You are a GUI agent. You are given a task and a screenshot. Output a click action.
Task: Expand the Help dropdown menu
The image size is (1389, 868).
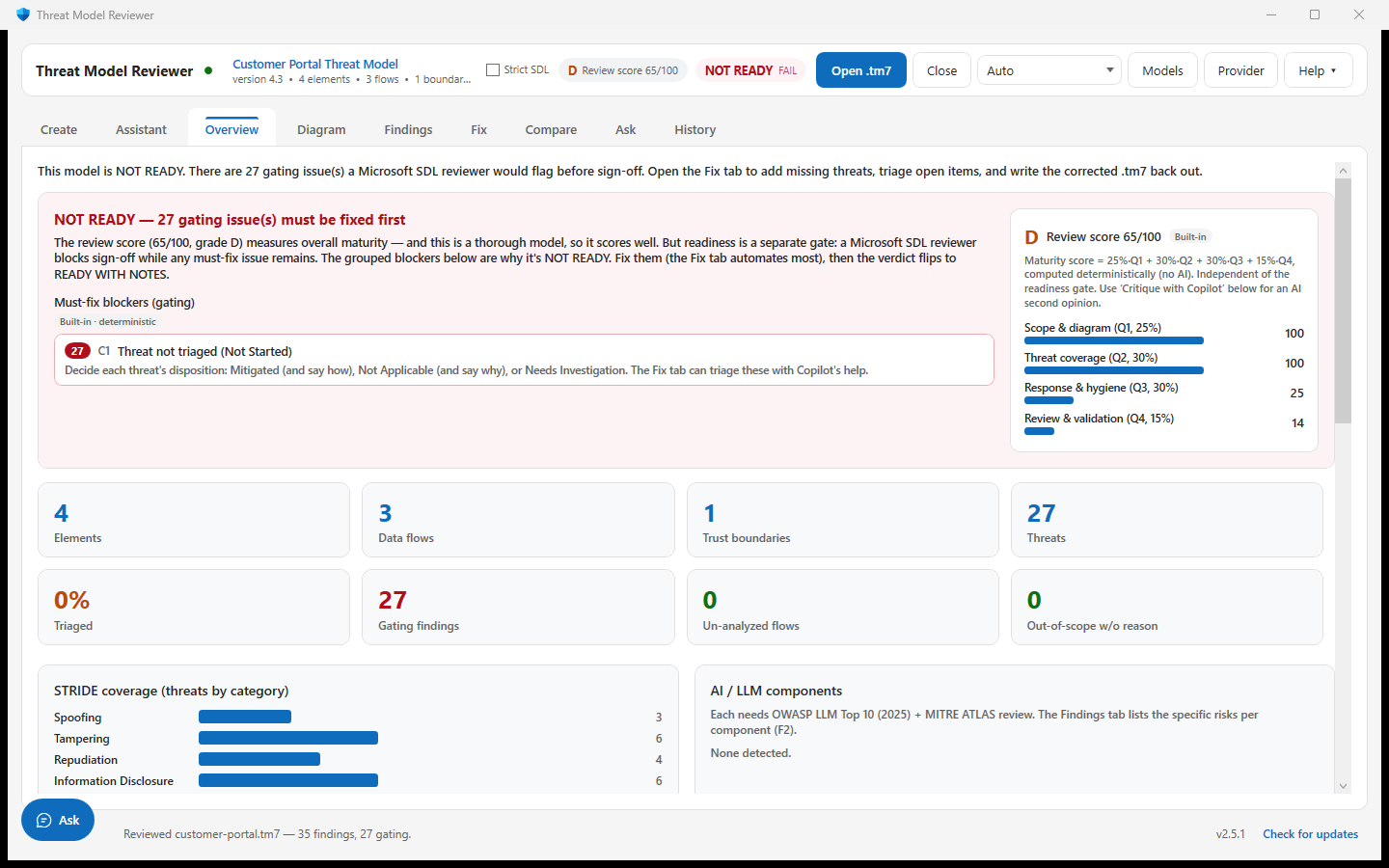click(1318, 70)
